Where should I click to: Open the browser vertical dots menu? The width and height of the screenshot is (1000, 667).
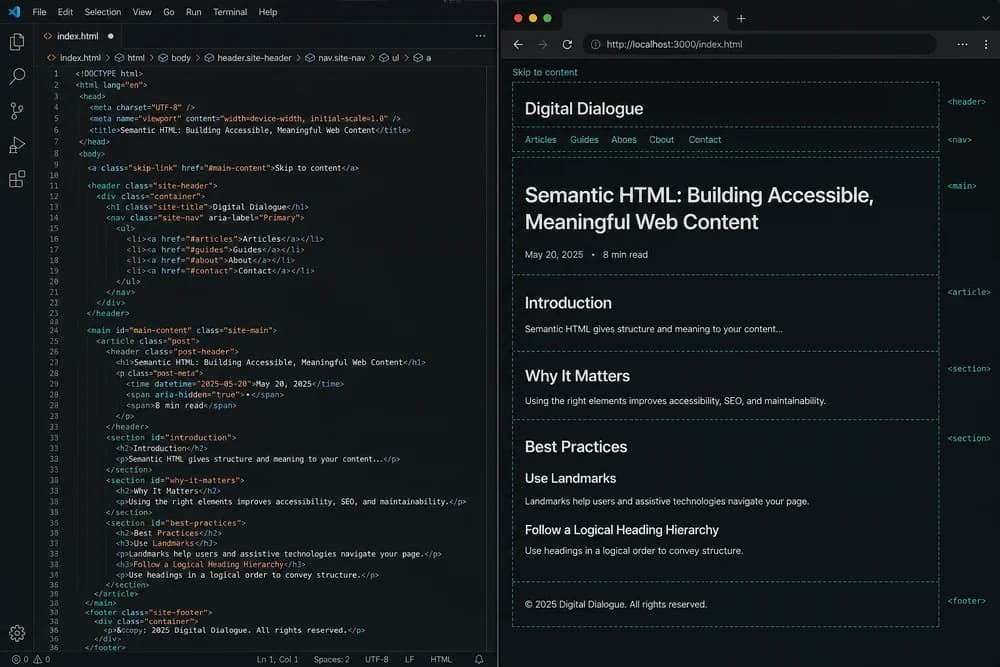[x=986, y=44]
